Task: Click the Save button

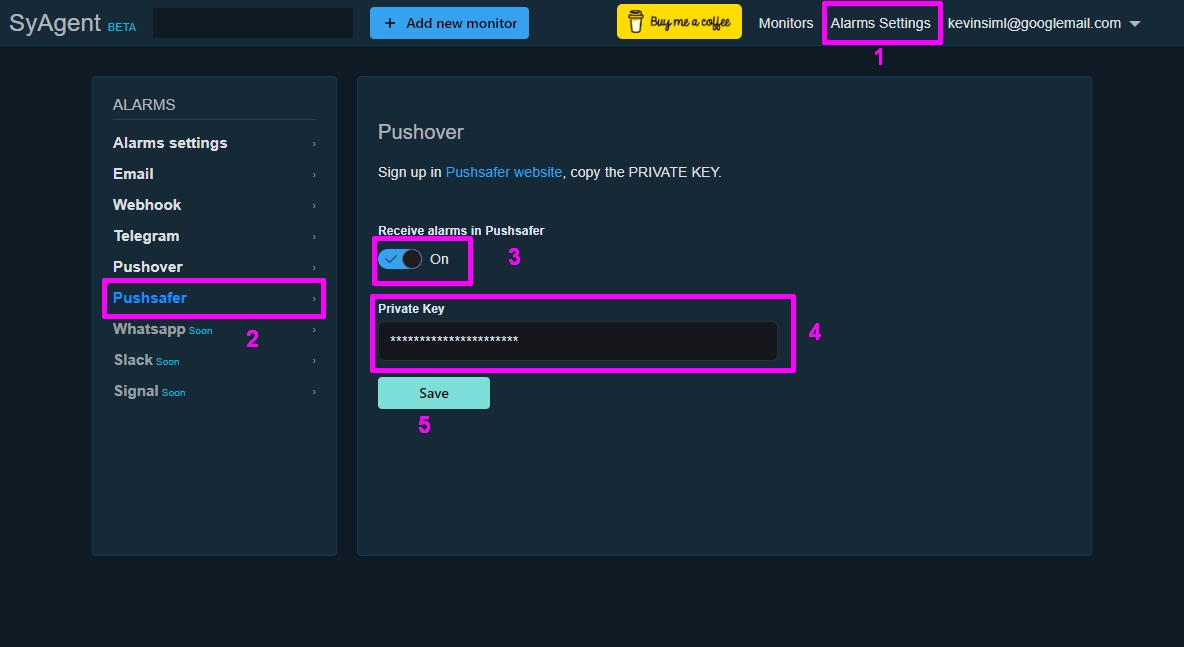Action: point(433,393)
